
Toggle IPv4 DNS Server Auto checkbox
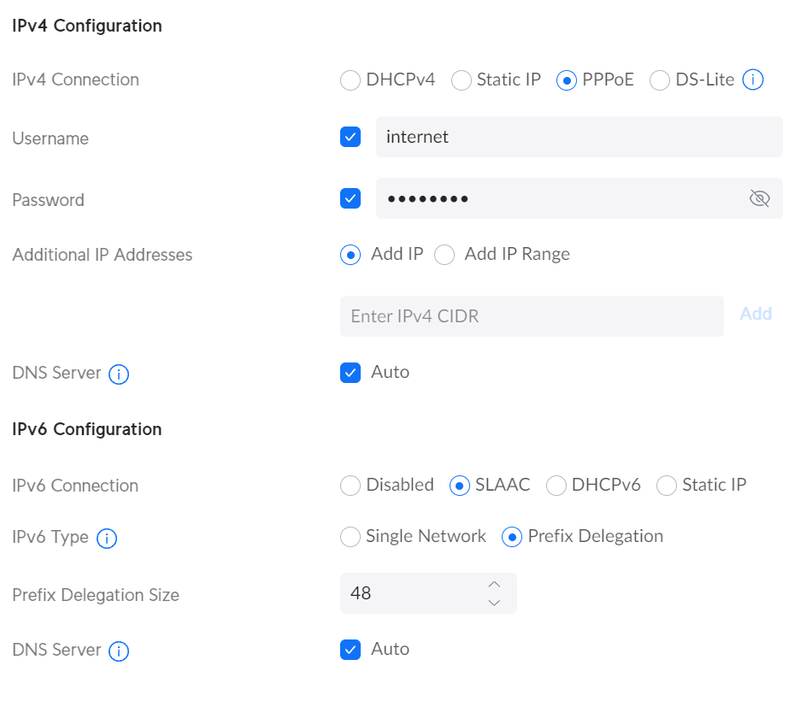click(x=350, y=372)
